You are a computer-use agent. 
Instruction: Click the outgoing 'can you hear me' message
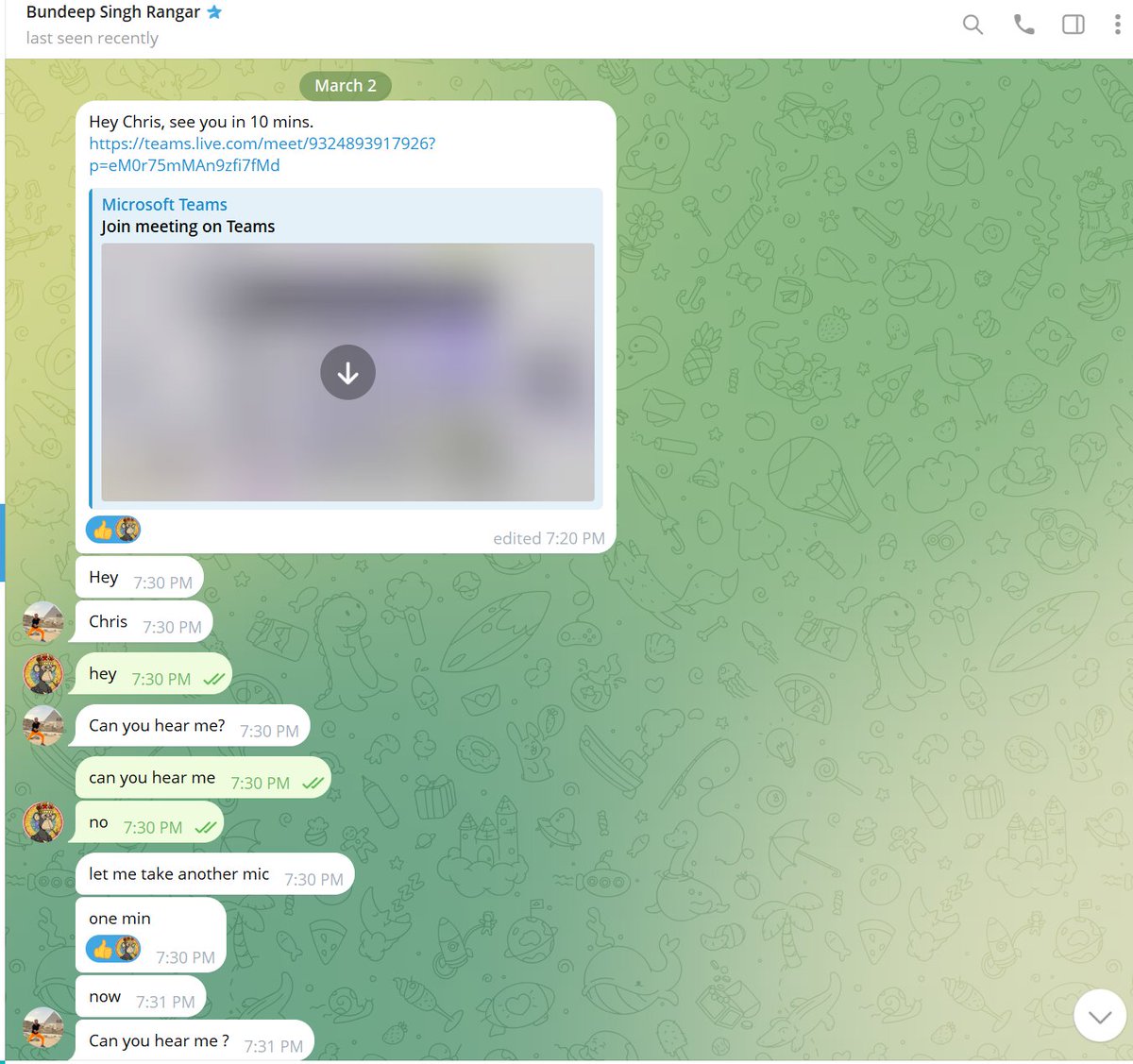(x=203, y=778)
